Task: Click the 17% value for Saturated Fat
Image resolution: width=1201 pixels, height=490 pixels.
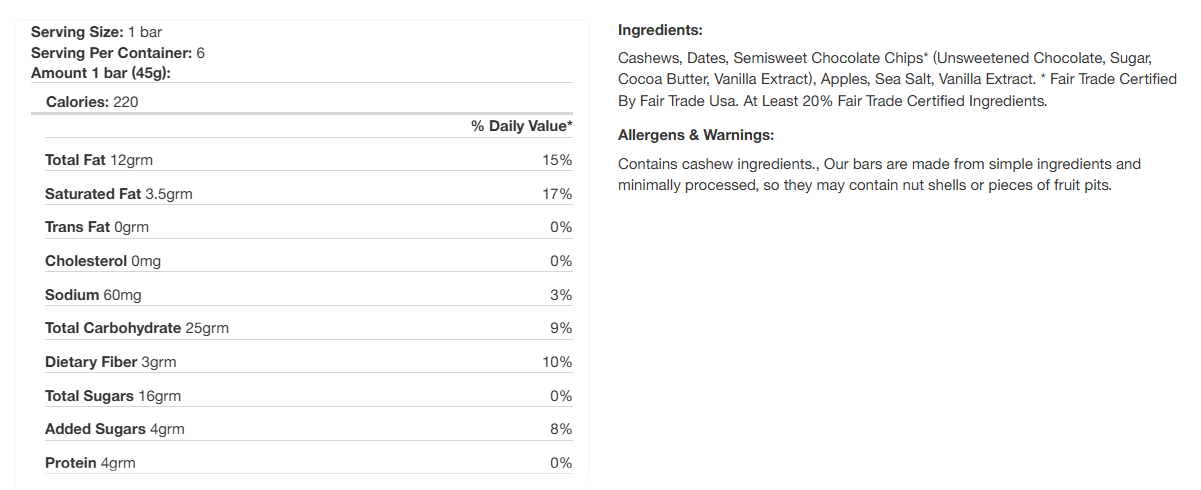Action: pos(557,194)
